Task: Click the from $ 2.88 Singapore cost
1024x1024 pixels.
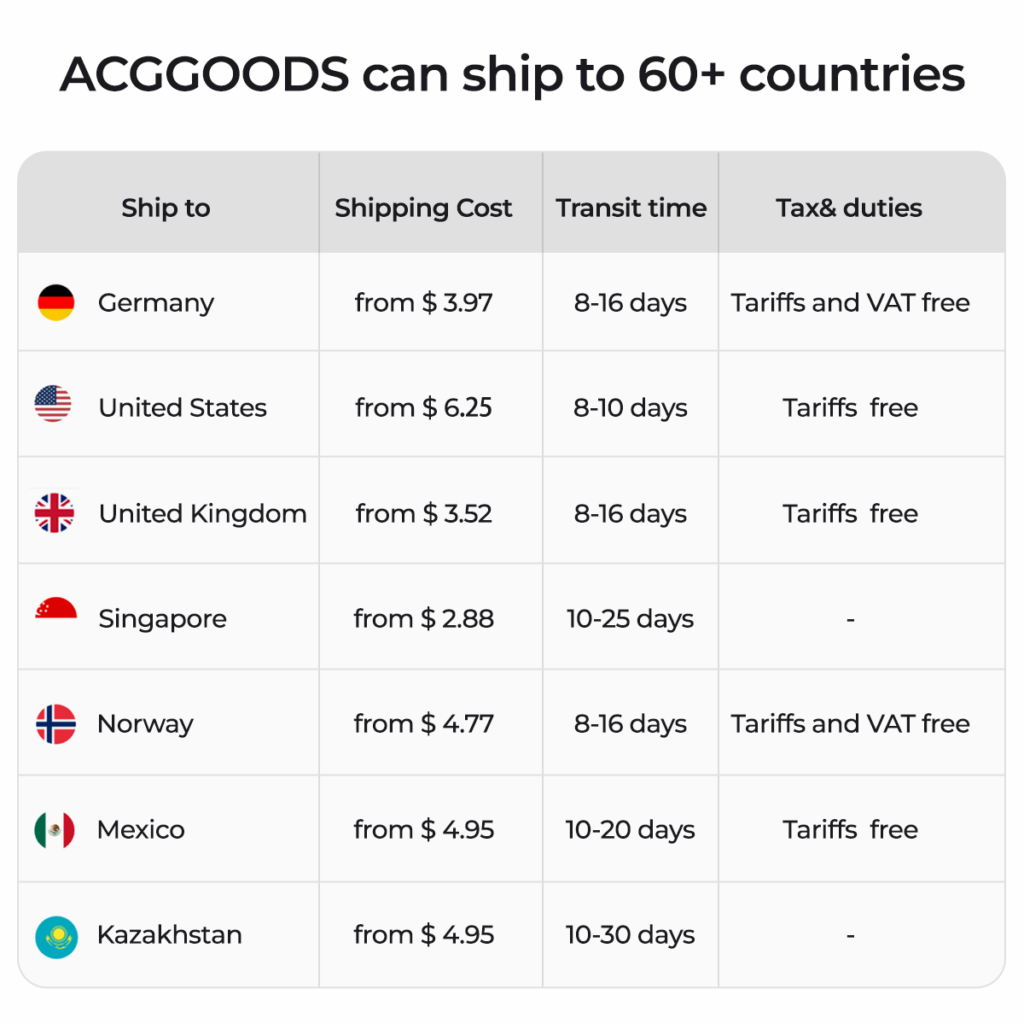Action: coord(423,619)
